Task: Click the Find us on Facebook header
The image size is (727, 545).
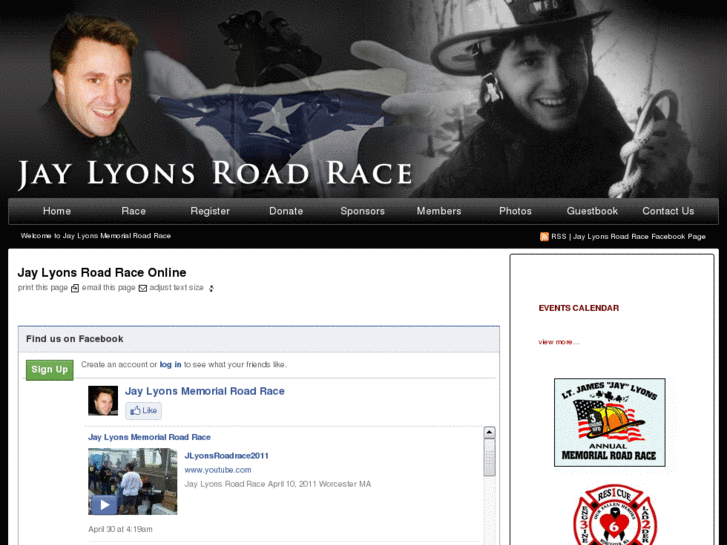Action: coord(75,339)
